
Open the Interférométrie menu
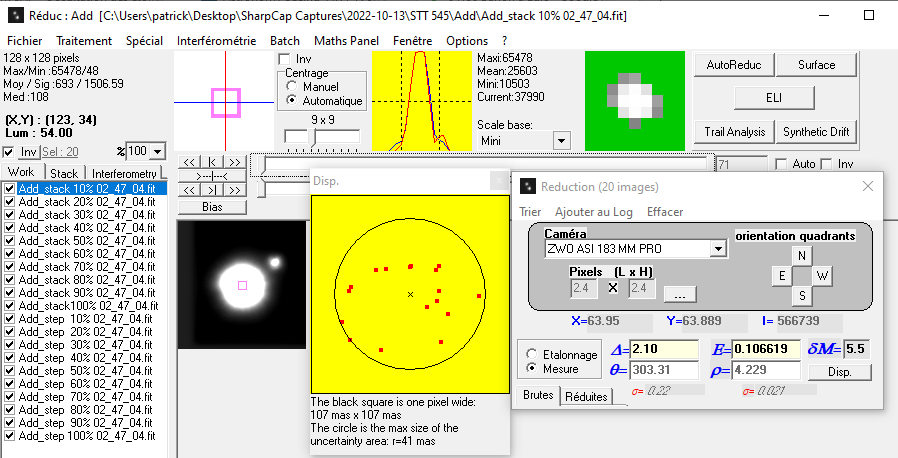(216, 41)
